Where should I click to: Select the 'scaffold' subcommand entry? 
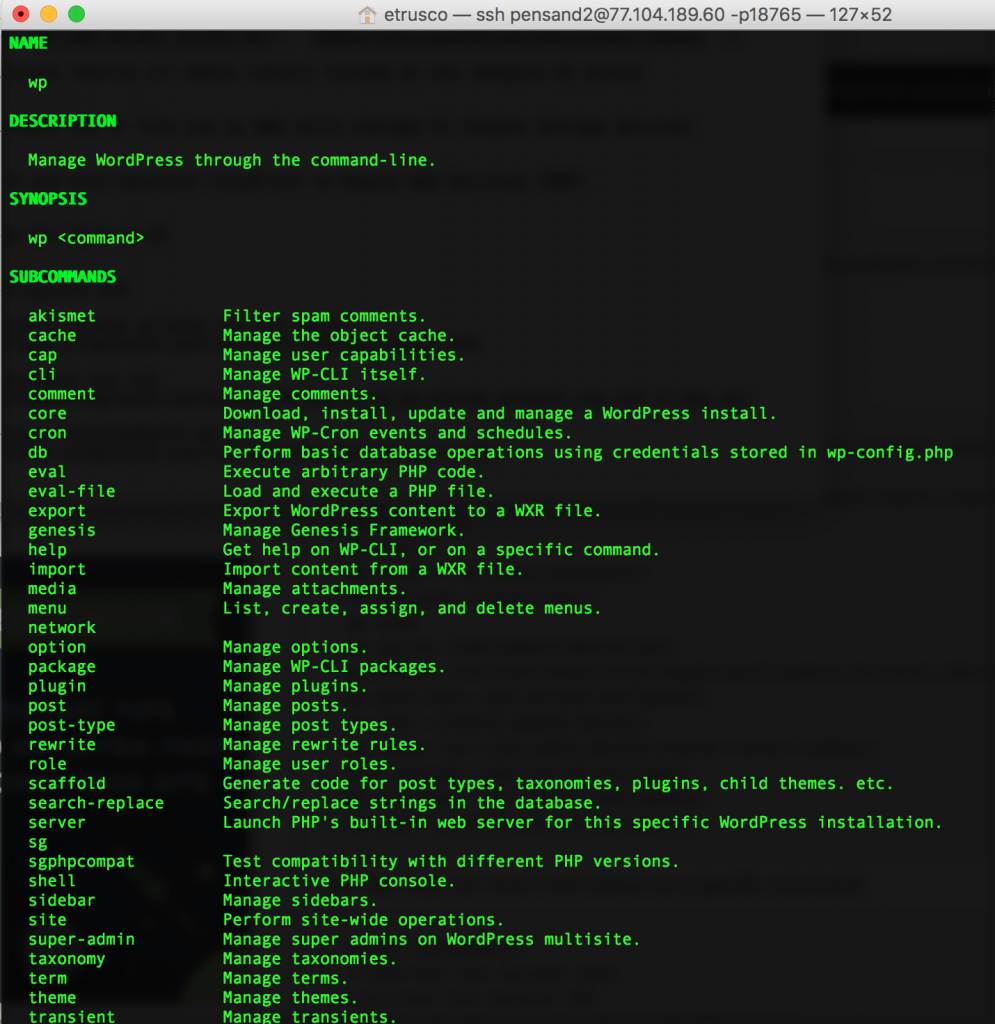click(x=66, y=783)
